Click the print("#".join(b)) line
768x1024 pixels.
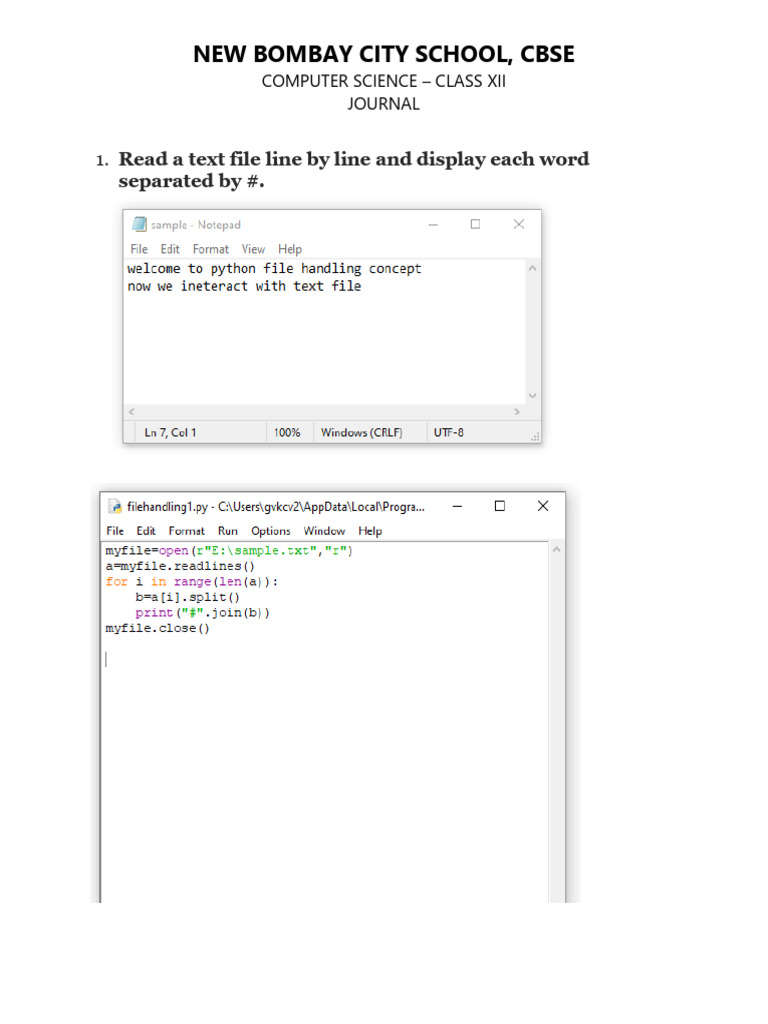click(202, 613)
